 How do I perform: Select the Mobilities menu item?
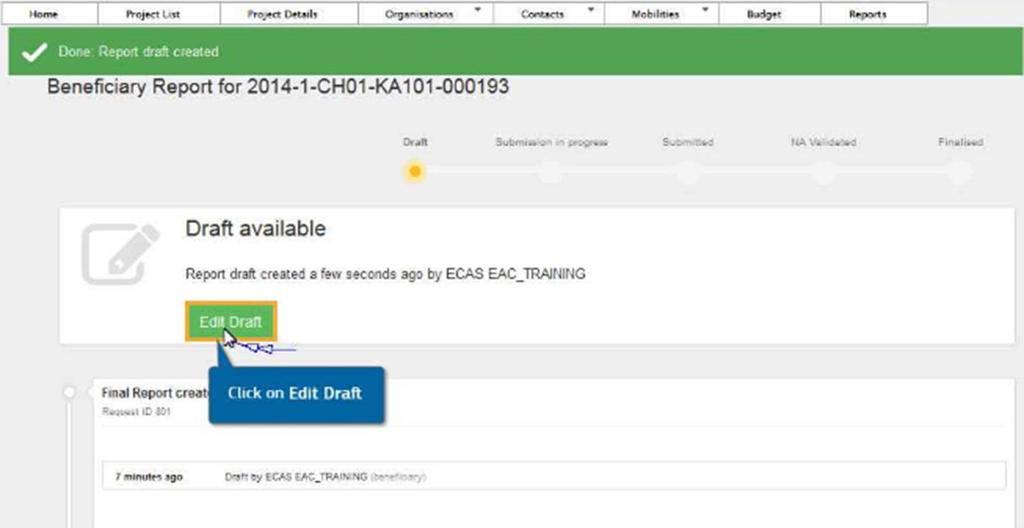(655, 14)
